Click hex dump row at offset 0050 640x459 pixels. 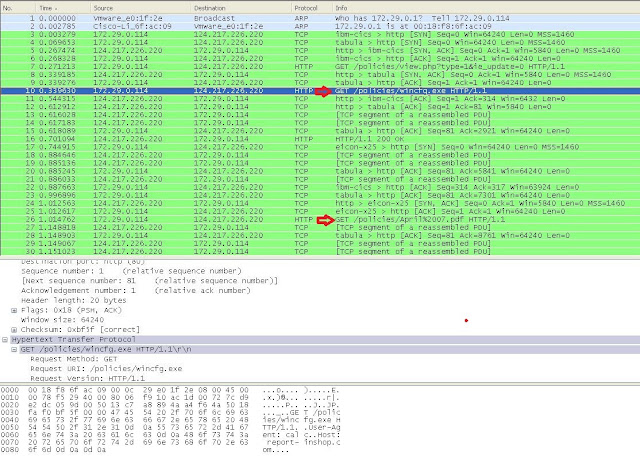(170, 428)
